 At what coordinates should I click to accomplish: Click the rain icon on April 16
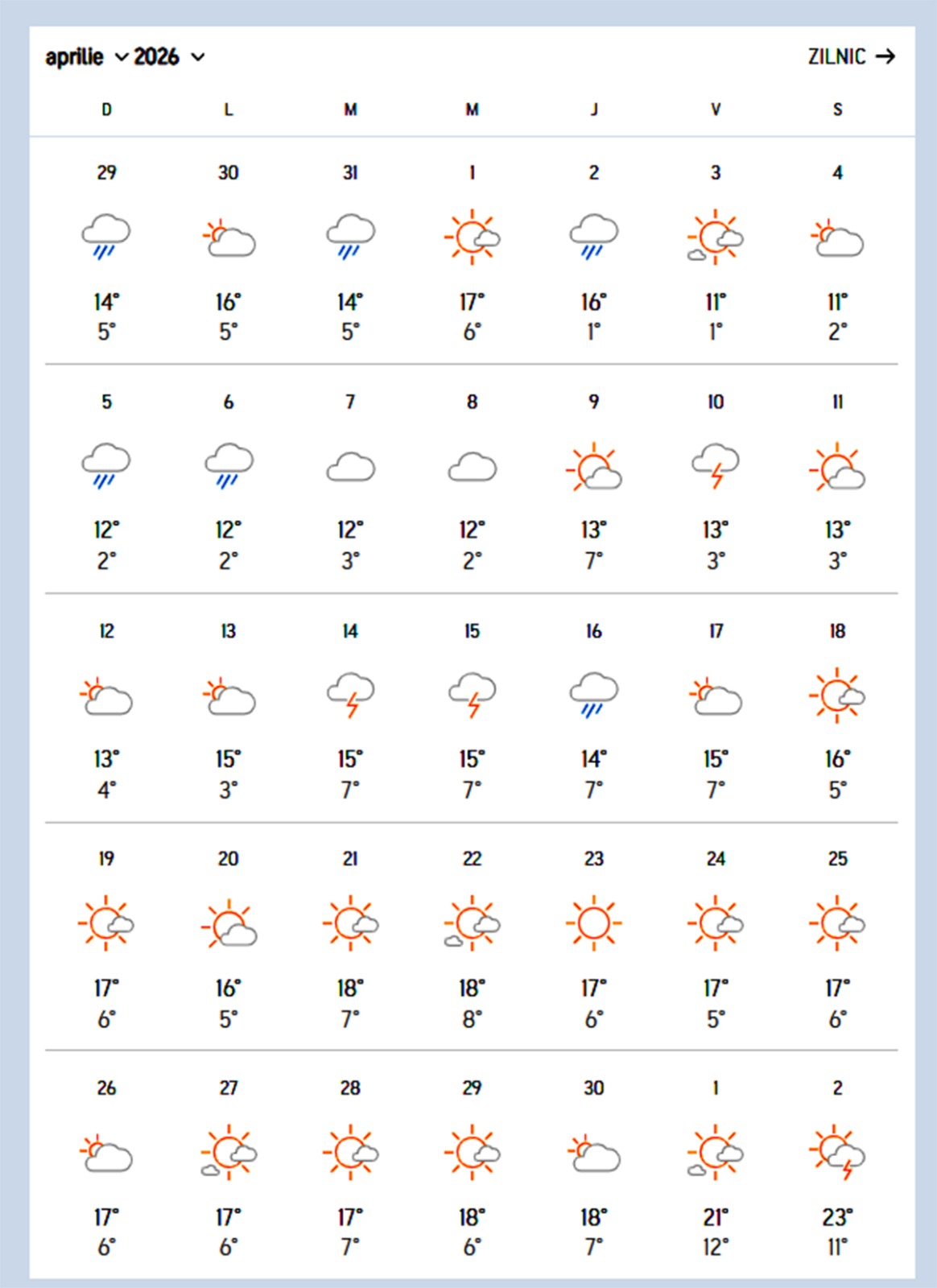click(593, 695)
